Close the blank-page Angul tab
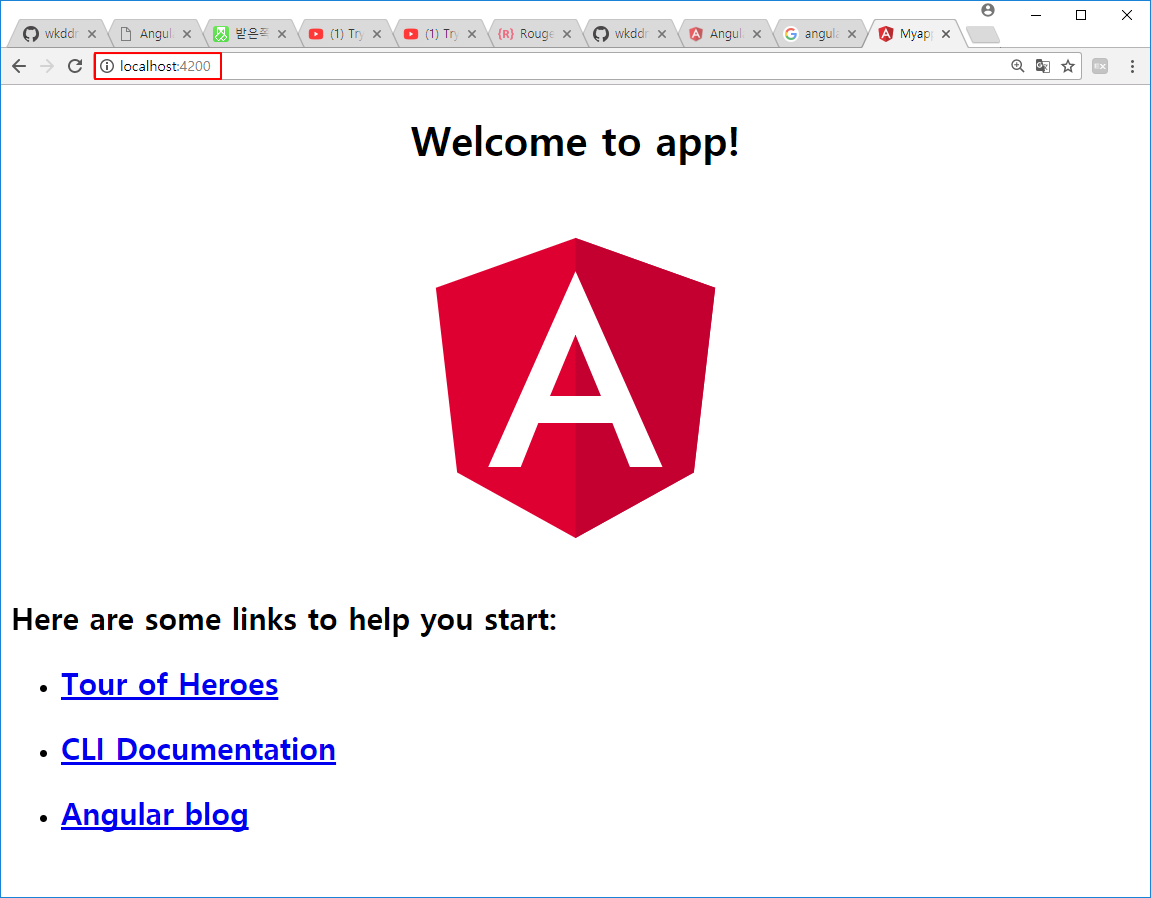This screenshot has width=1151, height=898. 187,34
